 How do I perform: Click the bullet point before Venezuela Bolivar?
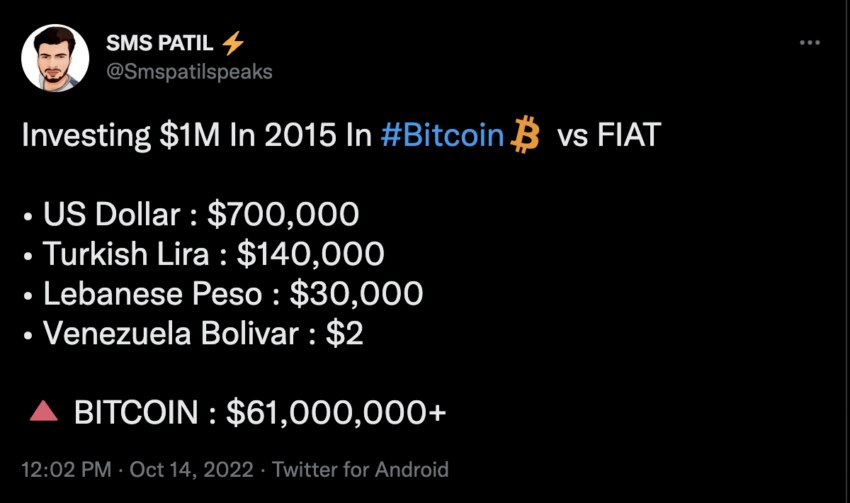coord(29,334)
